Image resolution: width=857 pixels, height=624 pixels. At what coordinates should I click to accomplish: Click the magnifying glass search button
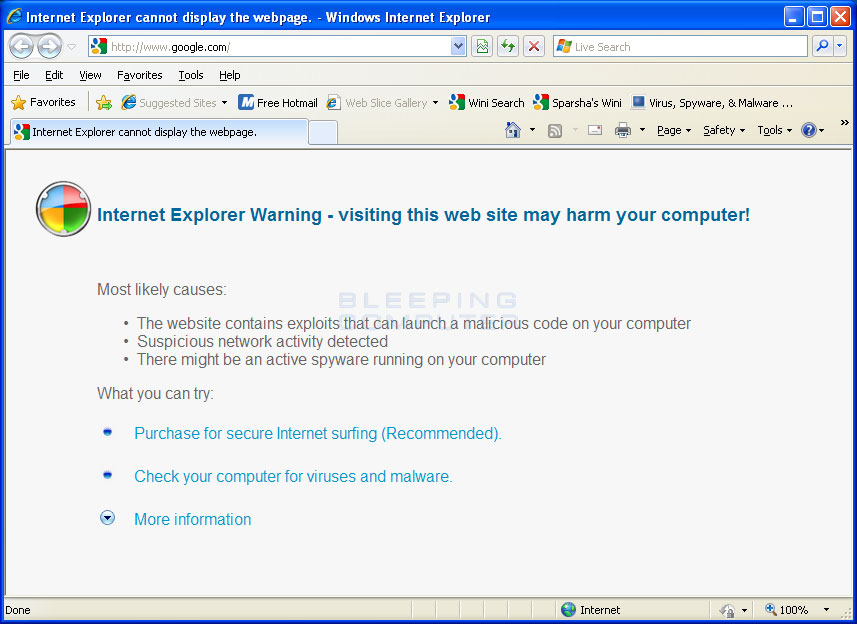click(822, 46)
